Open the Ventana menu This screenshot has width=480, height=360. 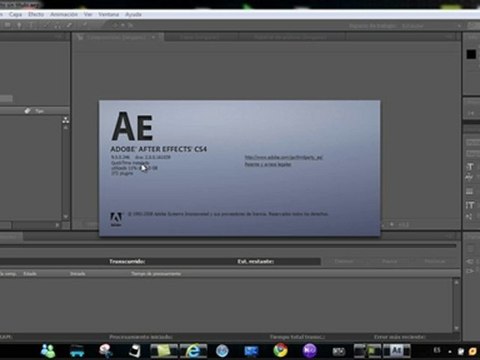[109, 14]
